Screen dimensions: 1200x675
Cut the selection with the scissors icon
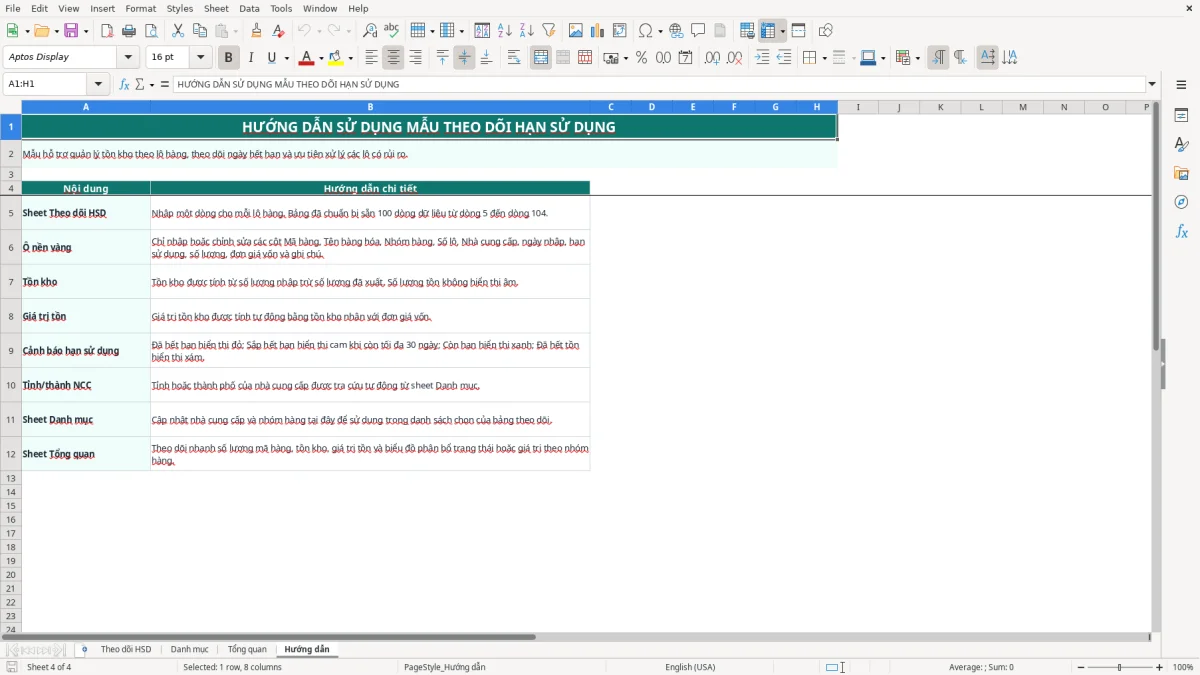[178, 31]
